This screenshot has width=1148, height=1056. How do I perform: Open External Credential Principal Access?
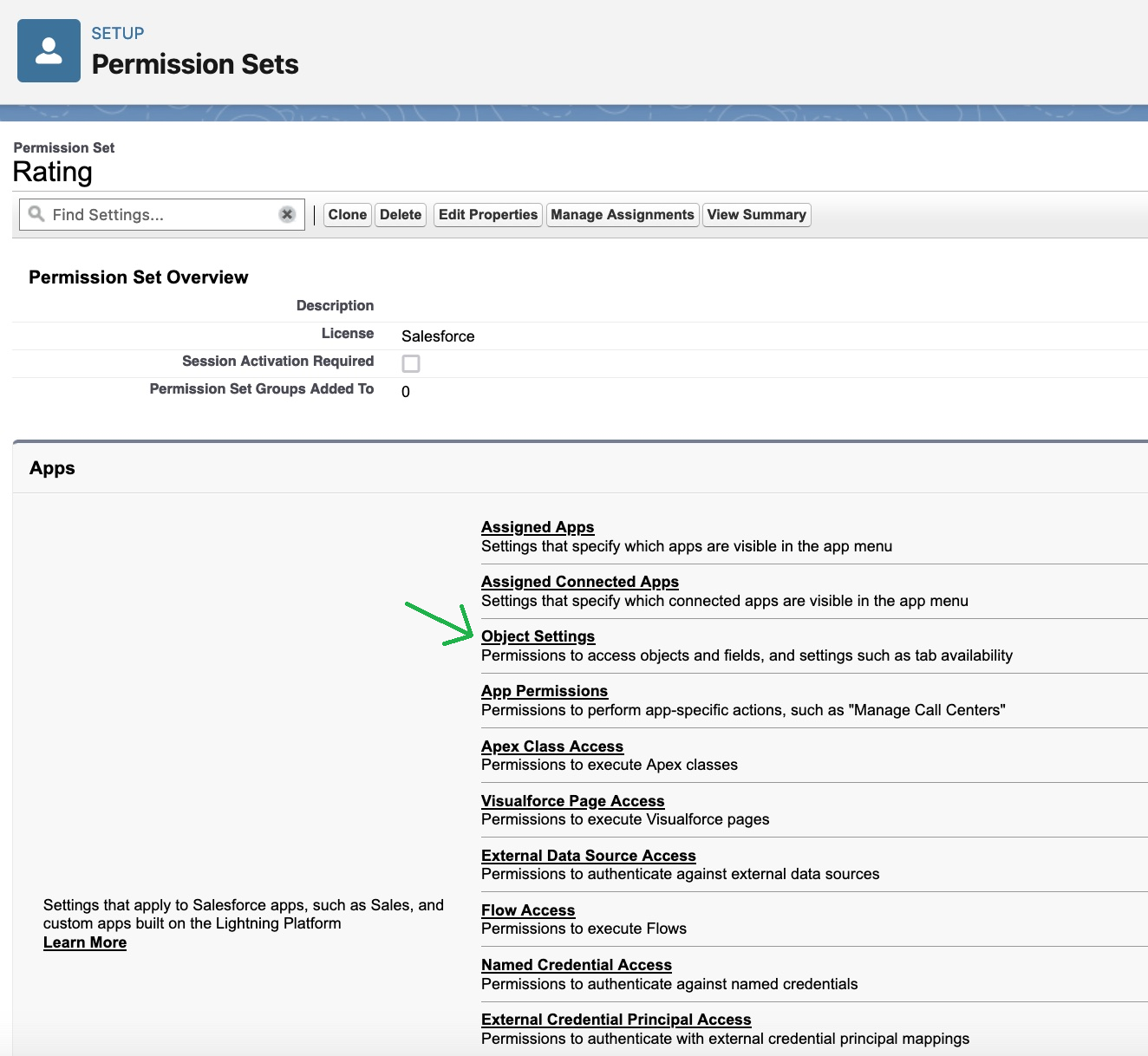coord(616,1020)
